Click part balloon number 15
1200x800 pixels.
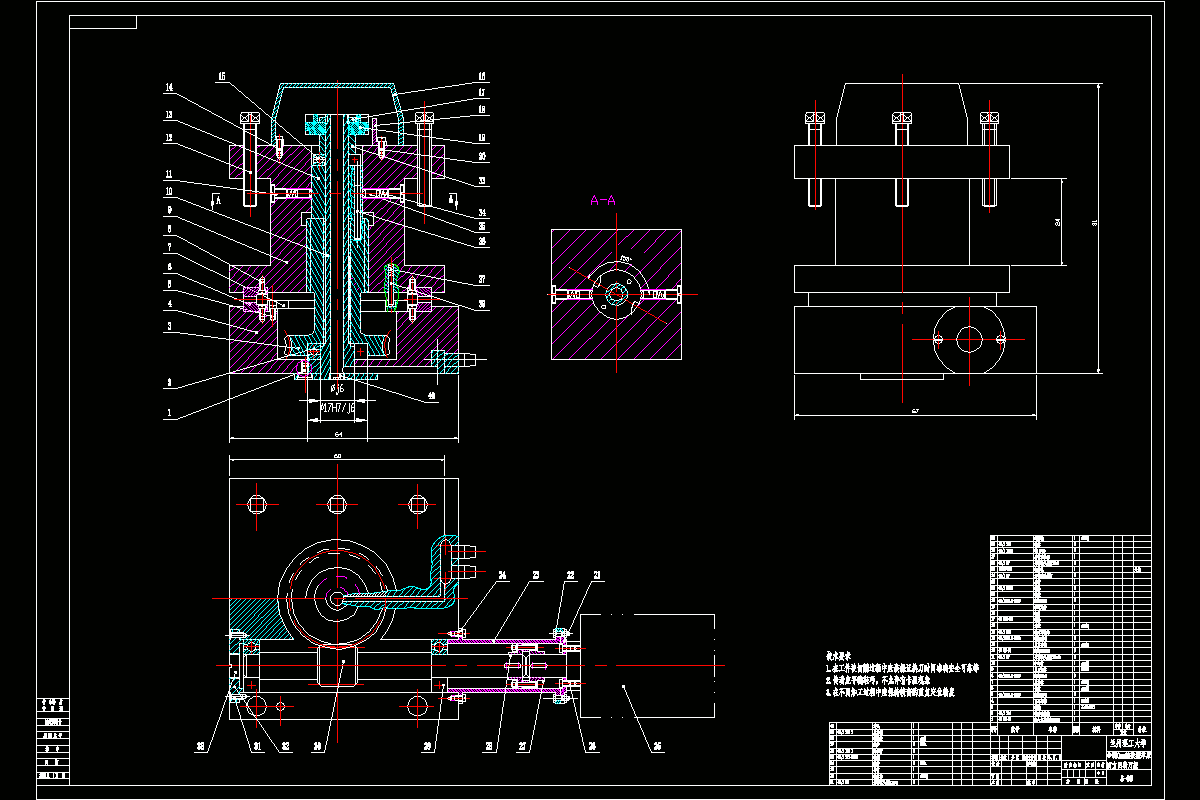click(x=221, y=75)
